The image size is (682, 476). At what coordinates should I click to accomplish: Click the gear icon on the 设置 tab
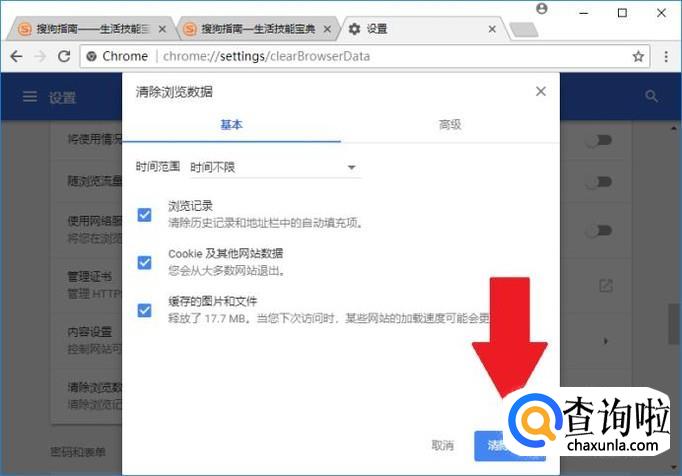pos(354,29)
